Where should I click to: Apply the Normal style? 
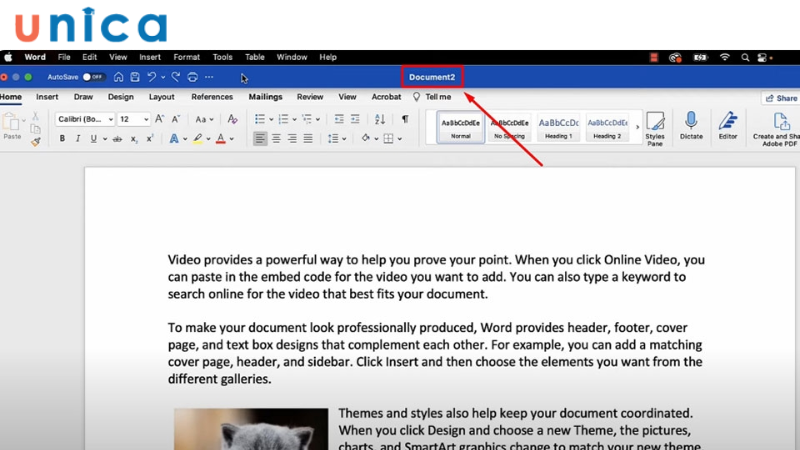pos(461,128)
